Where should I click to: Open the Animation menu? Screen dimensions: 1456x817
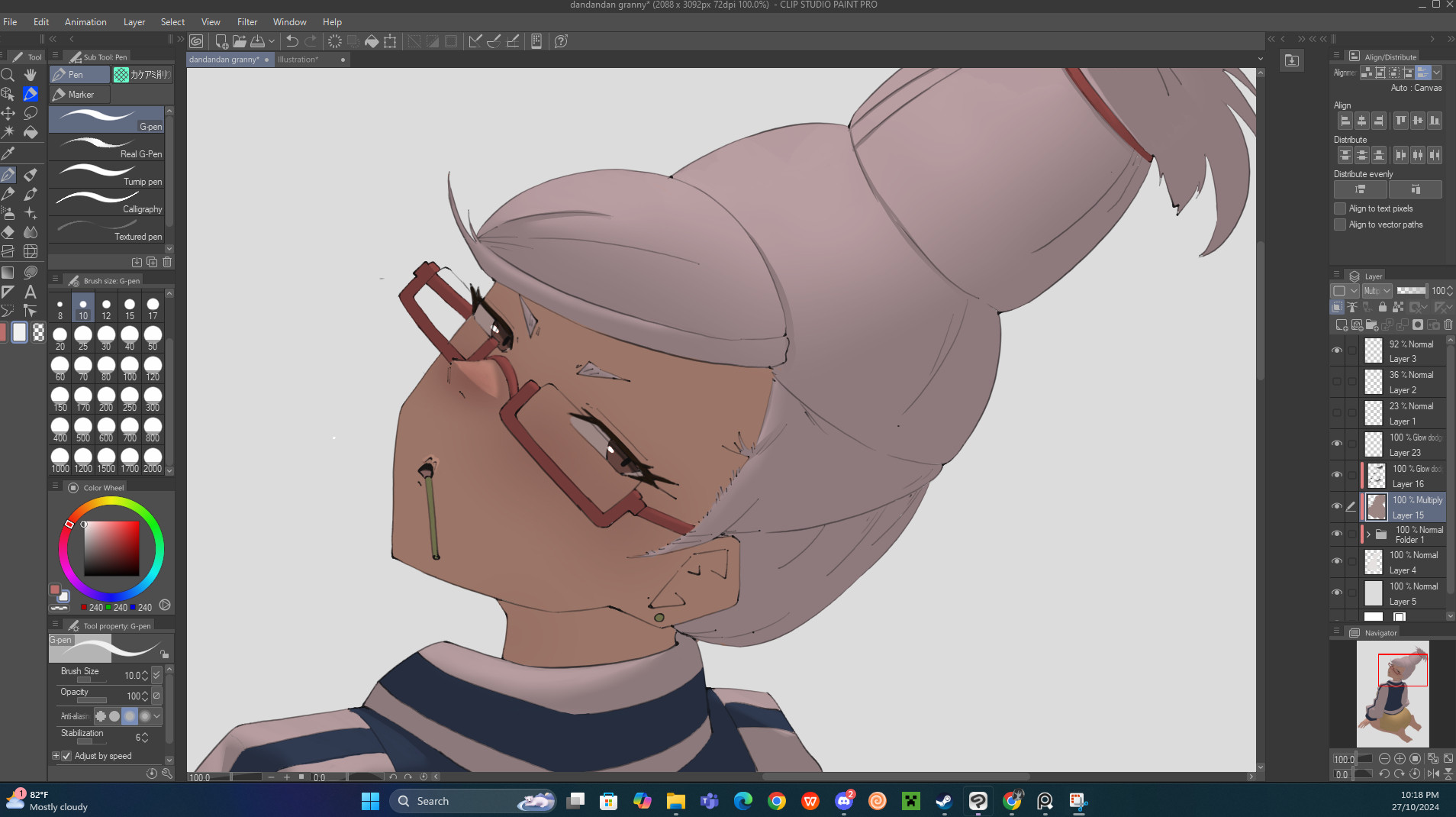tap(85, 22)
